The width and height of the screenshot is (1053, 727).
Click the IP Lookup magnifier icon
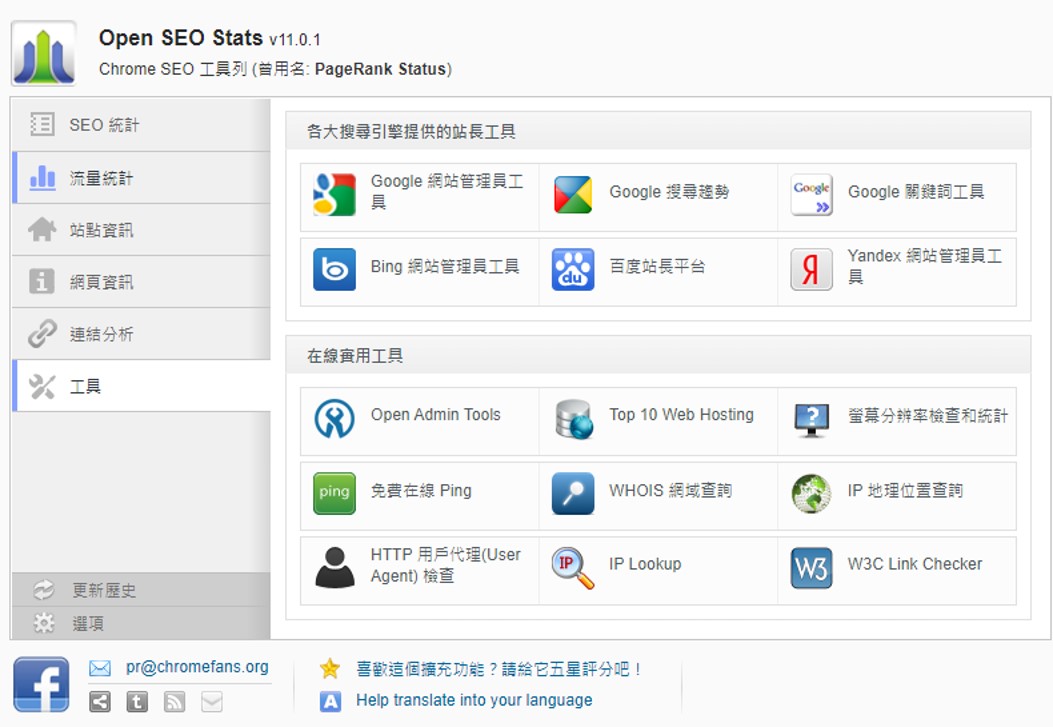pos(573,569)
